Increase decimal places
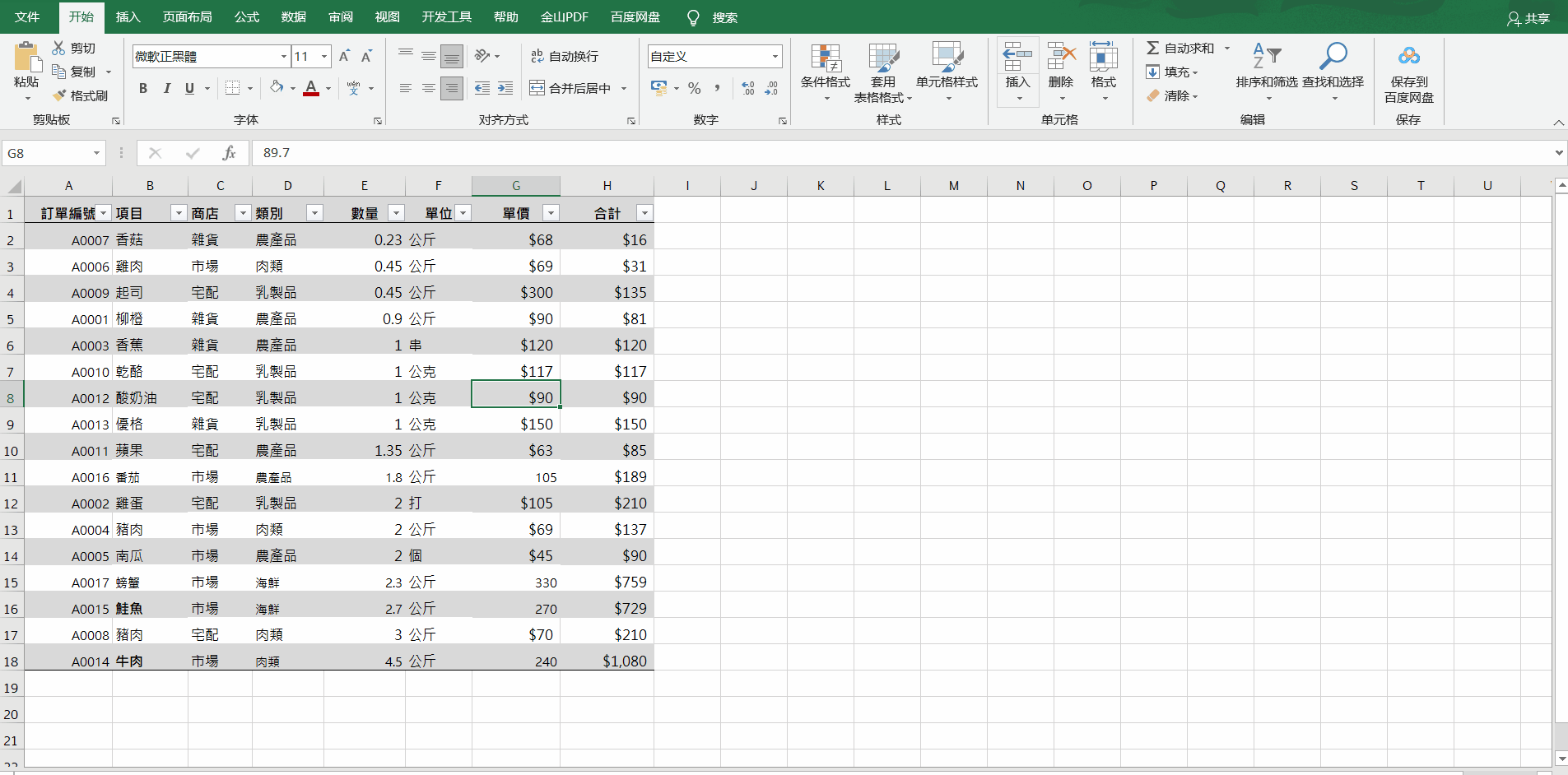Viewport: 1568px width, 775px height. (748, 88)
